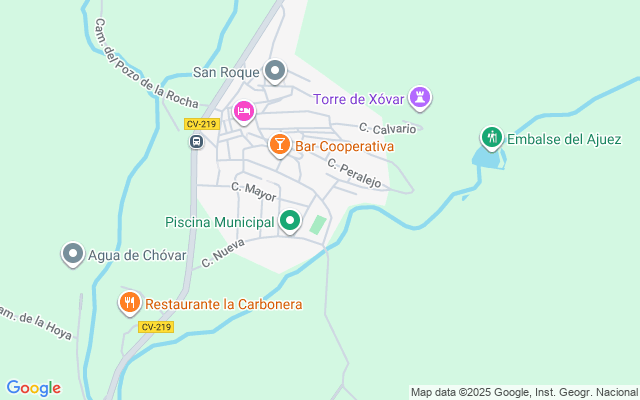Click the upper CV-219 road shield
Screen dimensions: 640x400
coord(202,124)
